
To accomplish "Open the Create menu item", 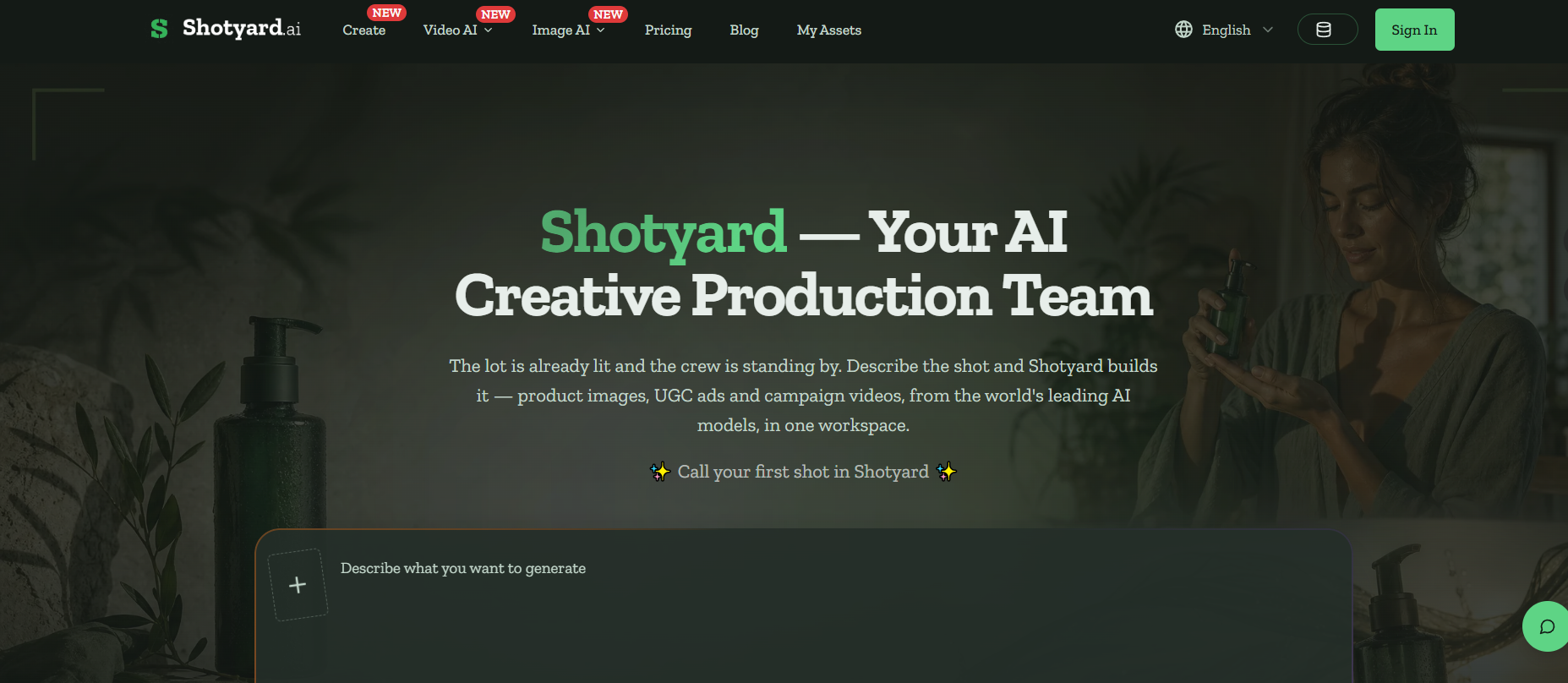I will pyautogui.click(x=364, y=30).
